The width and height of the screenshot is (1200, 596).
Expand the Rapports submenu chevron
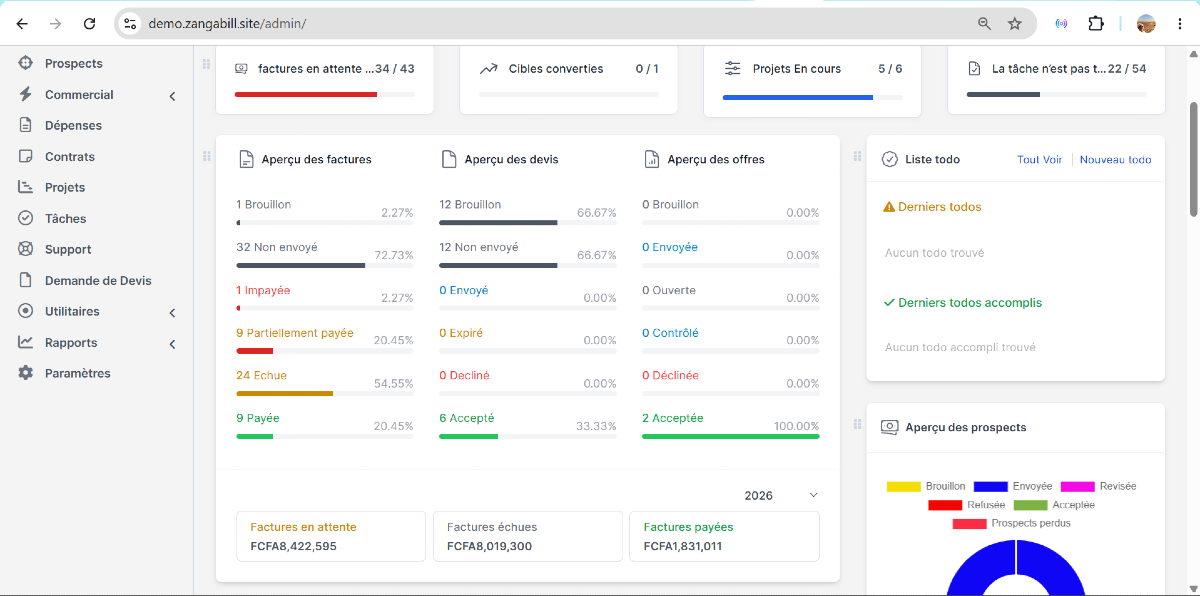(172, 344)
